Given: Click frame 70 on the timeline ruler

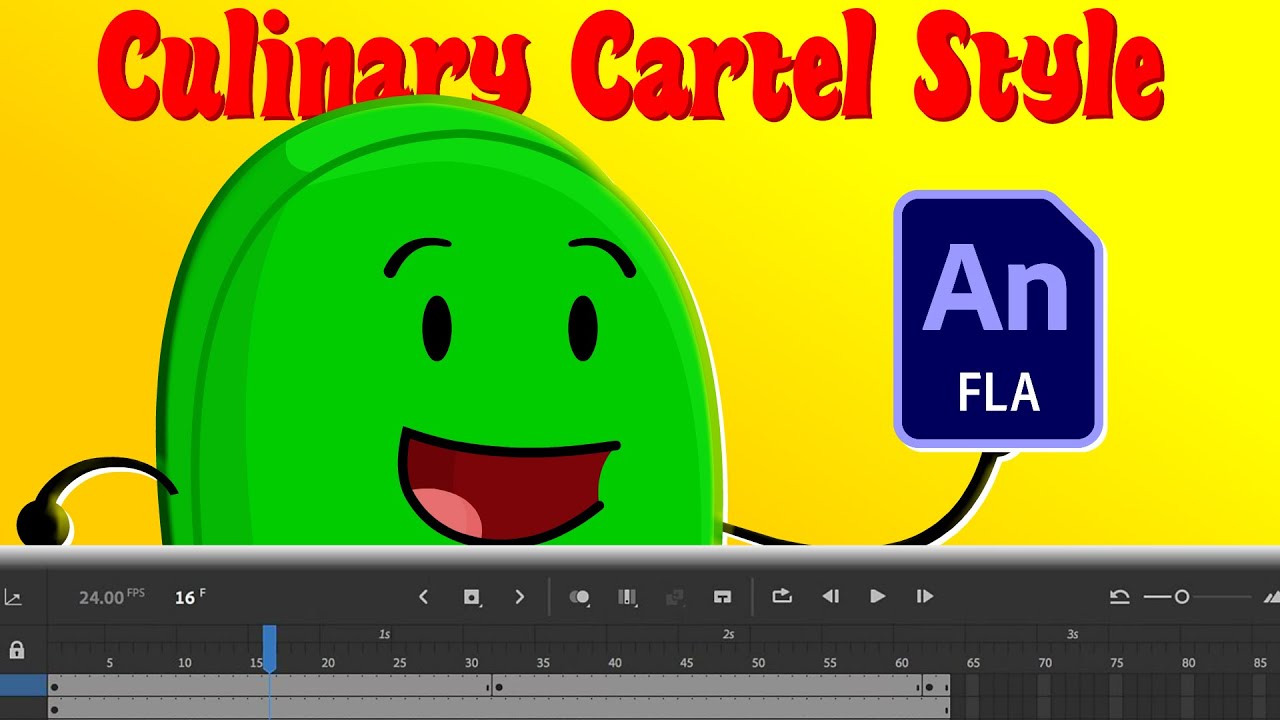Looking at the screenshot, I should click(x=1045, y=663).
